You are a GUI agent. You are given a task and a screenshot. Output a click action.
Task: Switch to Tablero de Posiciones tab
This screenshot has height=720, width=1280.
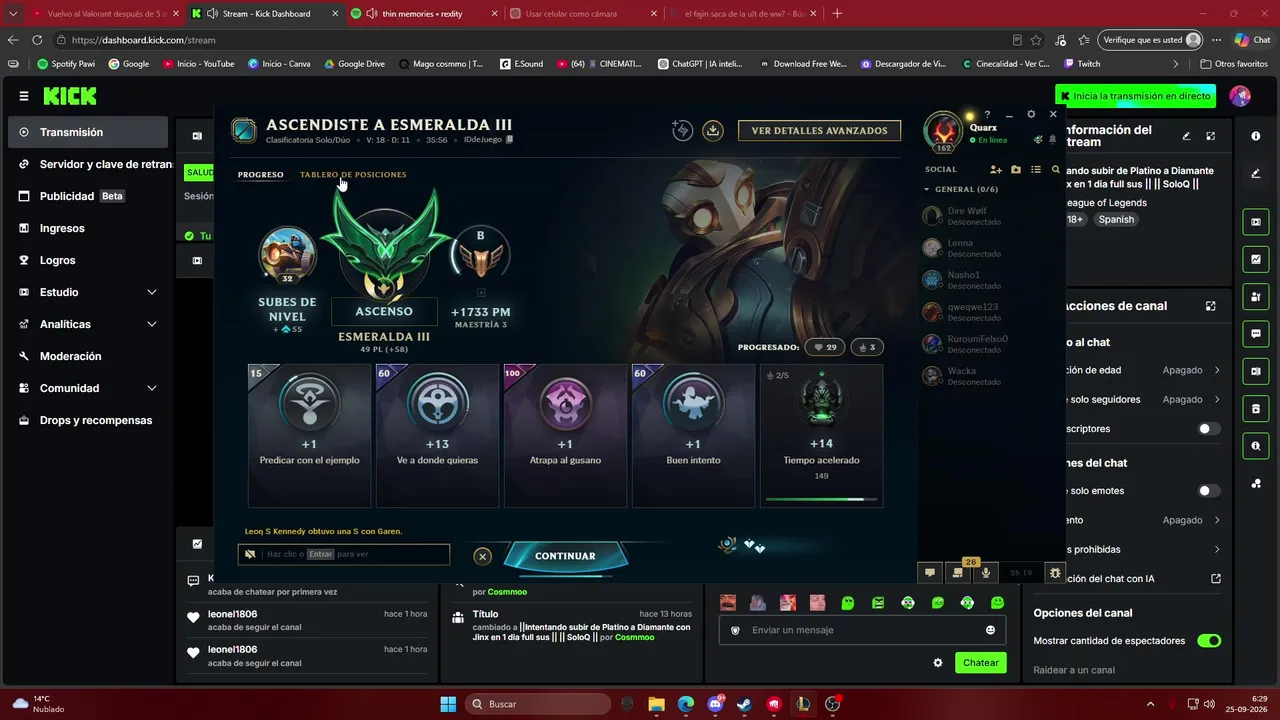353,175
